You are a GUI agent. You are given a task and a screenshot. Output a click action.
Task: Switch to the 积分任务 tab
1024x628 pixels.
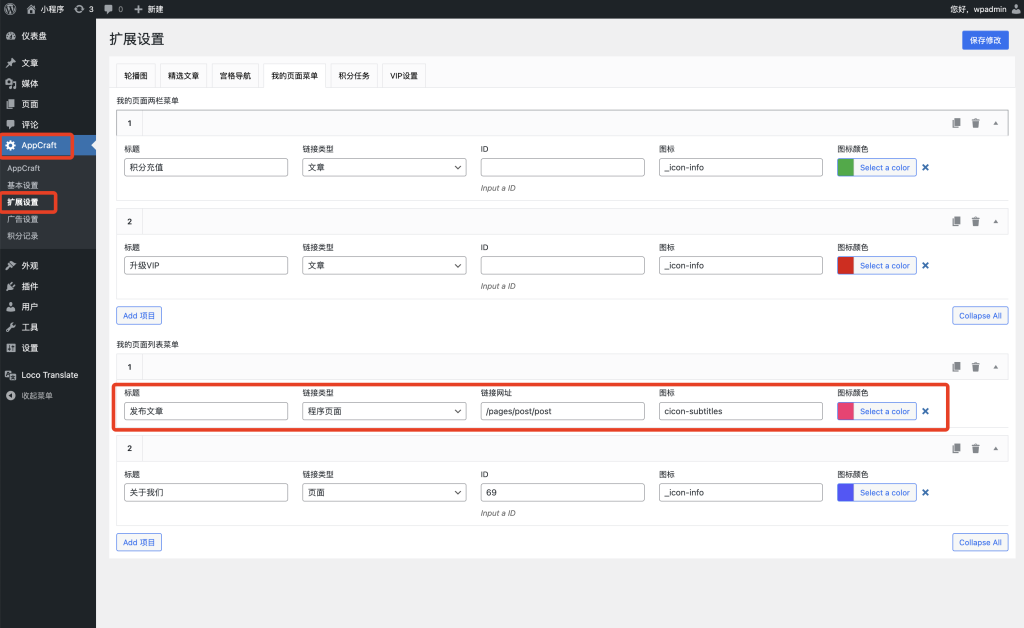[x=354, y=76]
